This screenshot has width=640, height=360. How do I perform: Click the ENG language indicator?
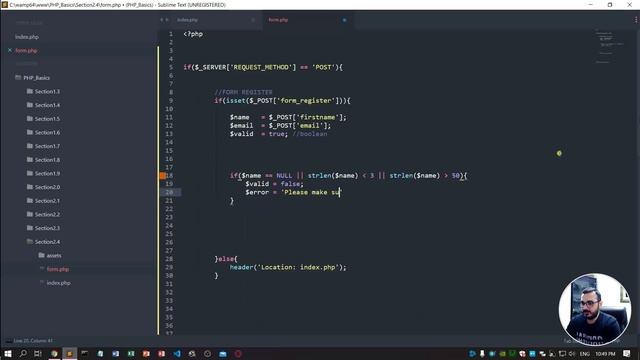coord(584,353)
